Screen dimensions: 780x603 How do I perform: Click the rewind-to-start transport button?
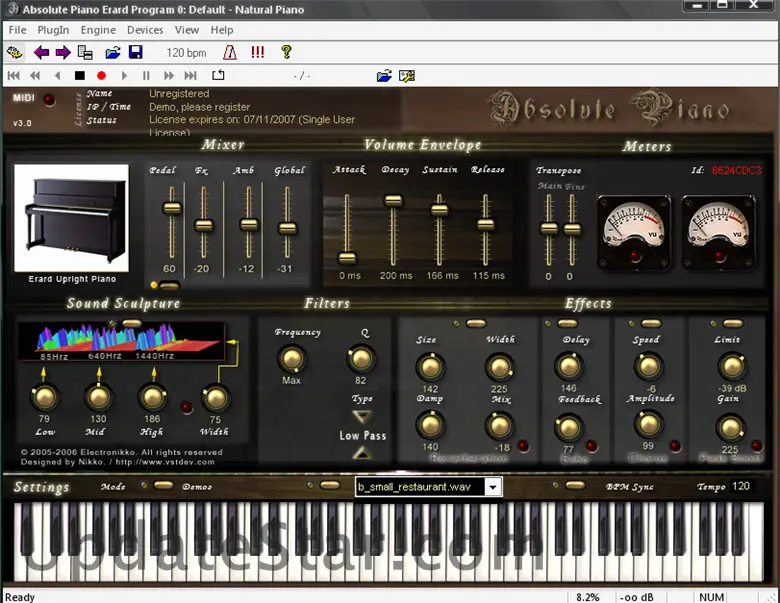coord(14,76)
